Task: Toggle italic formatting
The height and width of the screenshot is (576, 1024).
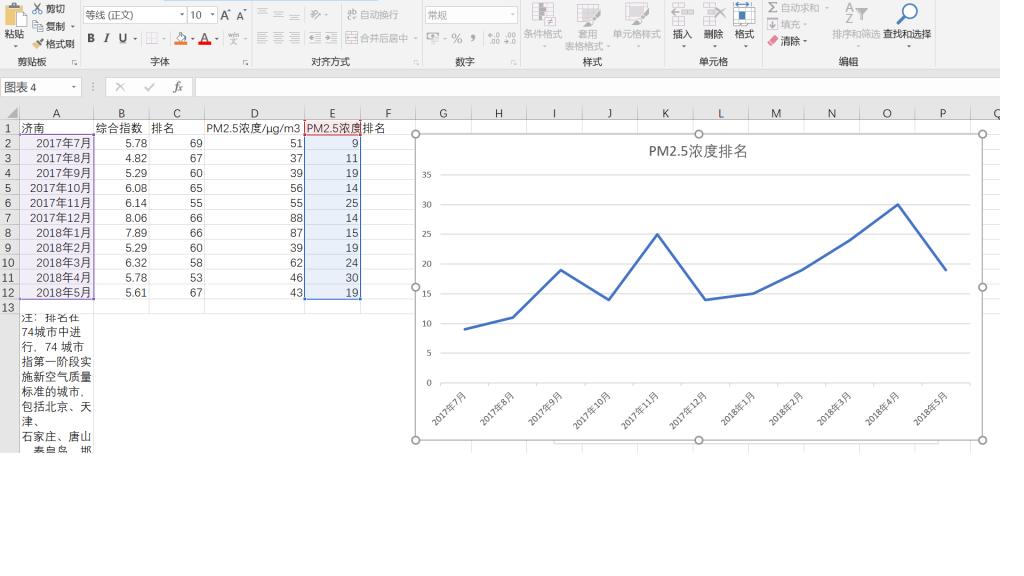Action: (107, 38)
